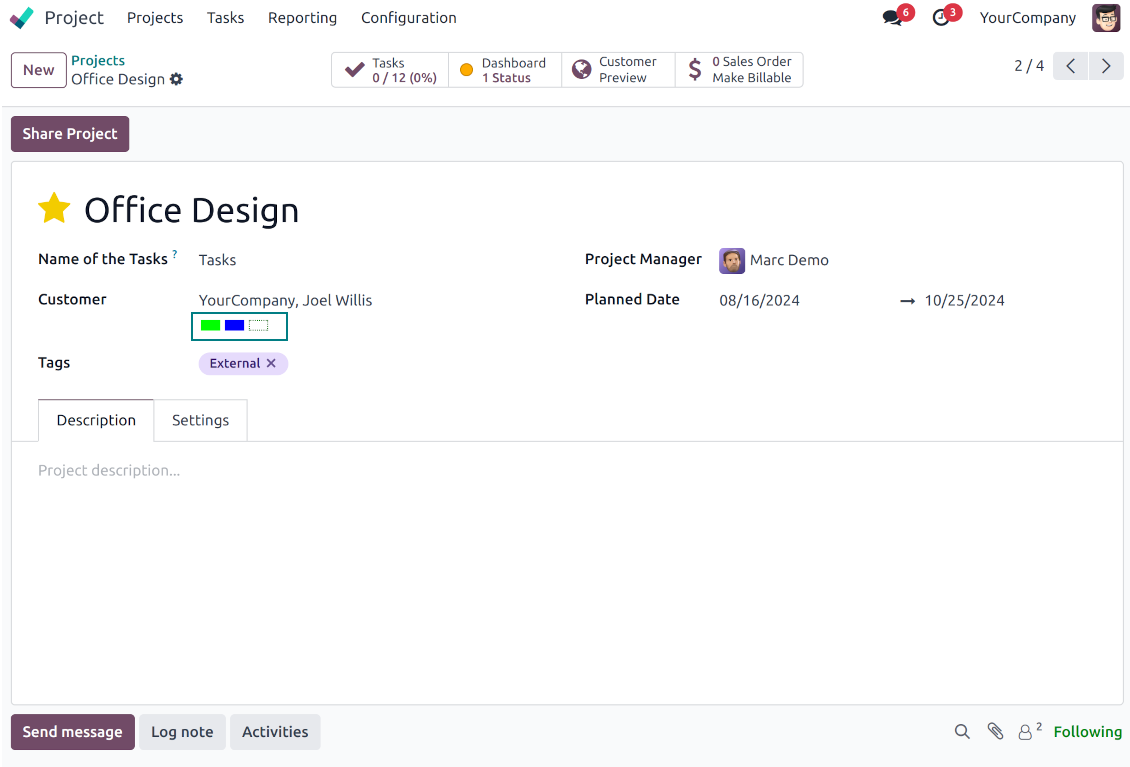
Task: Open the Tasks menu item
Action: click(225, 18)
